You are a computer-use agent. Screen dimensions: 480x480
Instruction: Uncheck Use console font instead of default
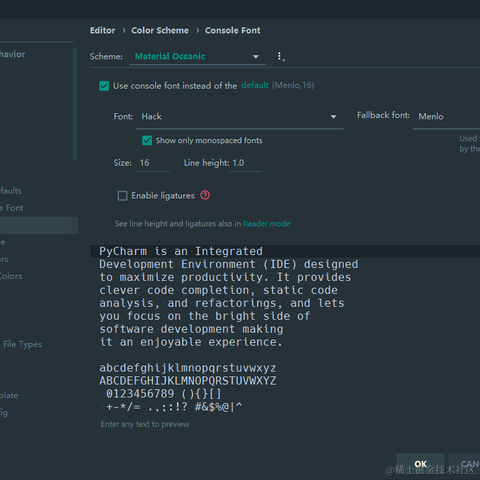104,86
